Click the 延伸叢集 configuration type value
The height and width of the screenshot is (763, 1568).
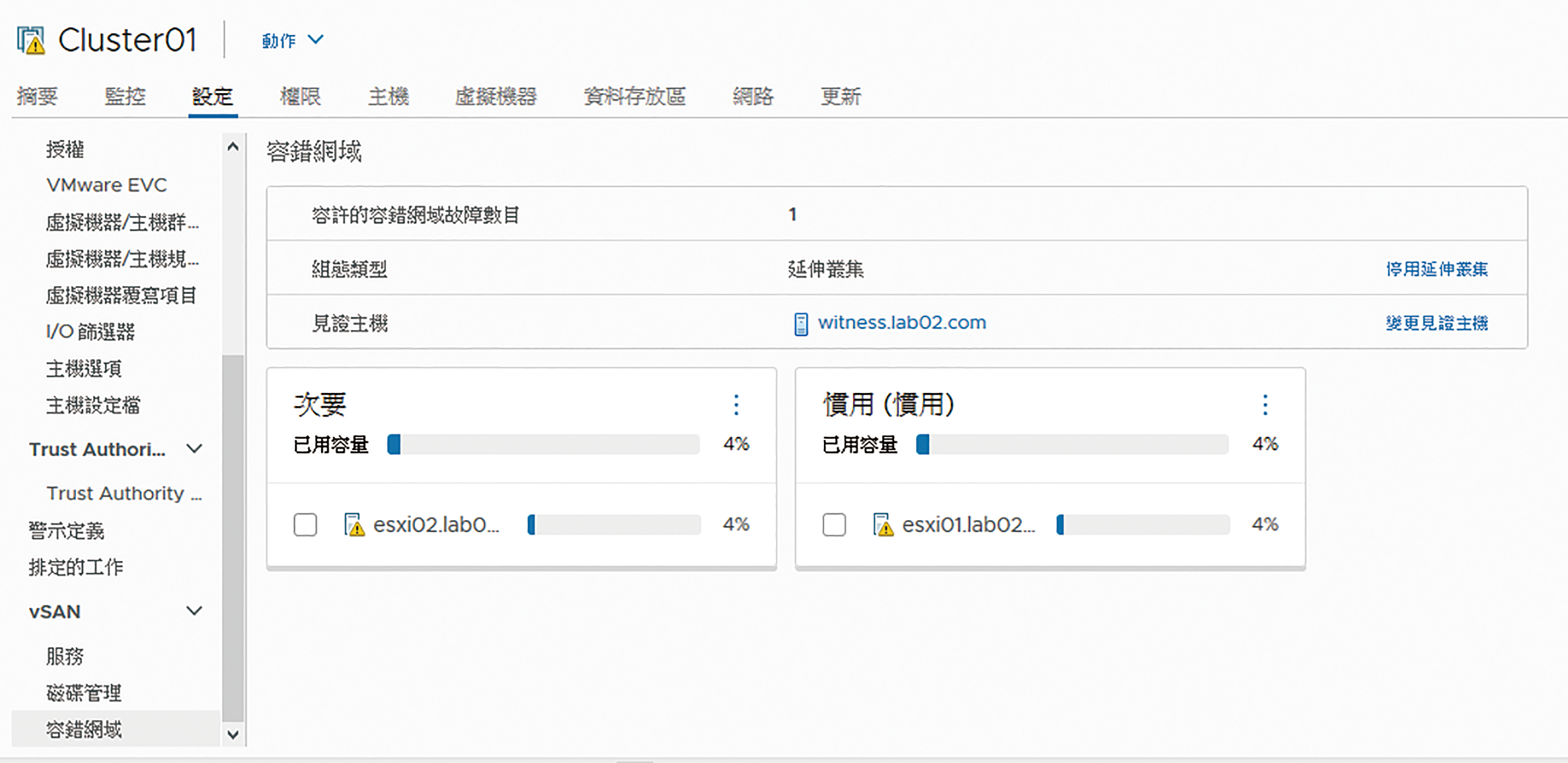(825, 269)
